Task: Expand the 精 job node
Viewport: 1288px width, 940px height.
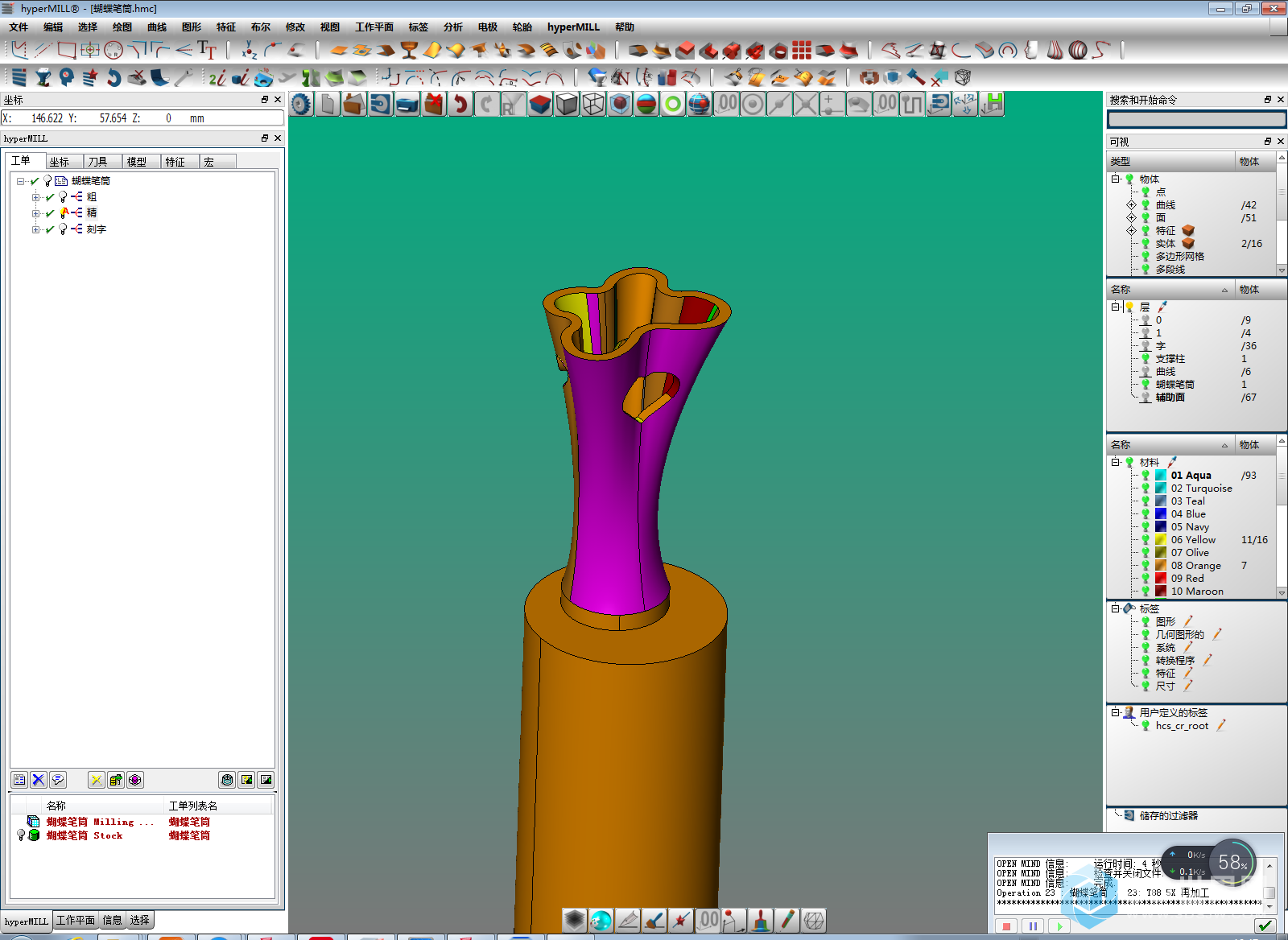Action: point(35,213)
